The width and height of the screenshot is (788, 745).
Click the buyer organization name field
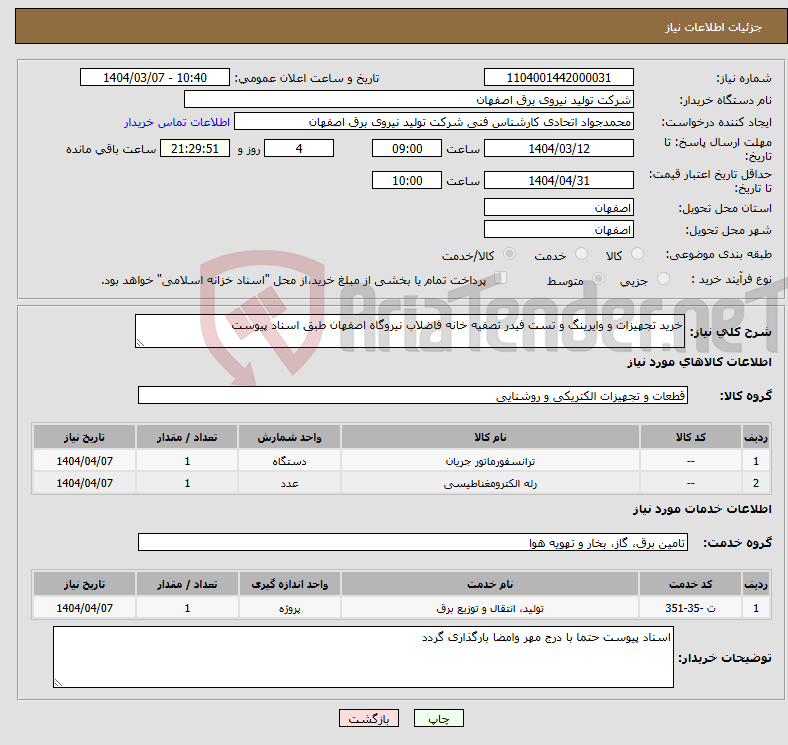pyautogui.click(x=409, y=100)
